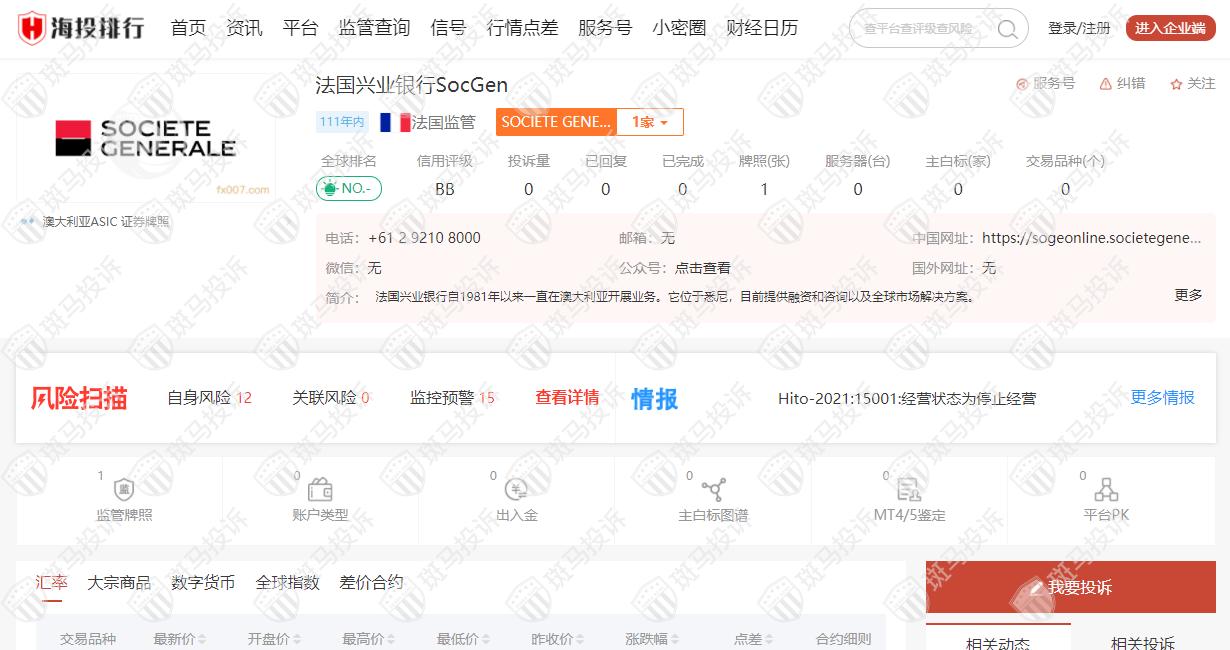The image size is (1230, 650).
Task: Sort by 最新价 column arrow
Action: pyautogui.click(x=203, y=640)
